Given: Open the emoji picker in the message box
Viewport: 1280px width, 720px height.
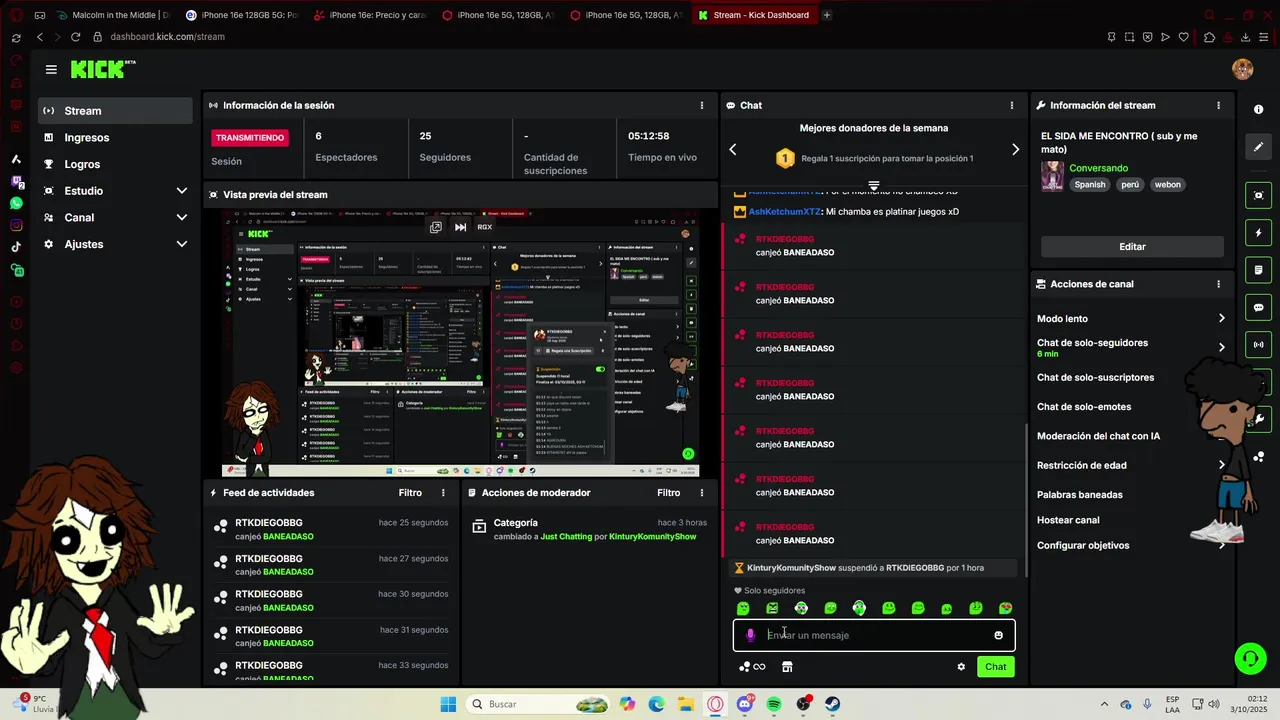Looking at the screenshot, I should pos(998,635).
